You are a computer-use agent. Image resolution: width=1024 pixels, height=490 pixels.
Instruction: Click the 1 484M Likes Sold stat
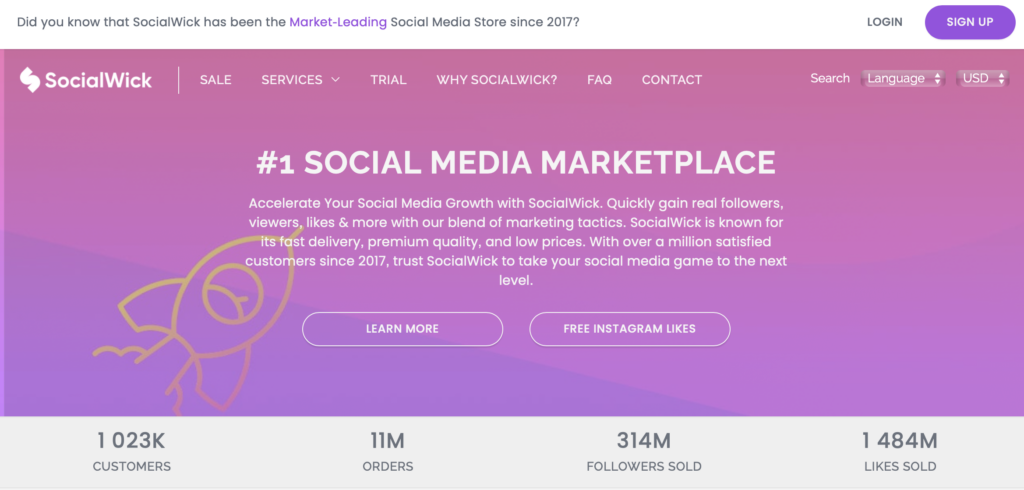(899, 452)
